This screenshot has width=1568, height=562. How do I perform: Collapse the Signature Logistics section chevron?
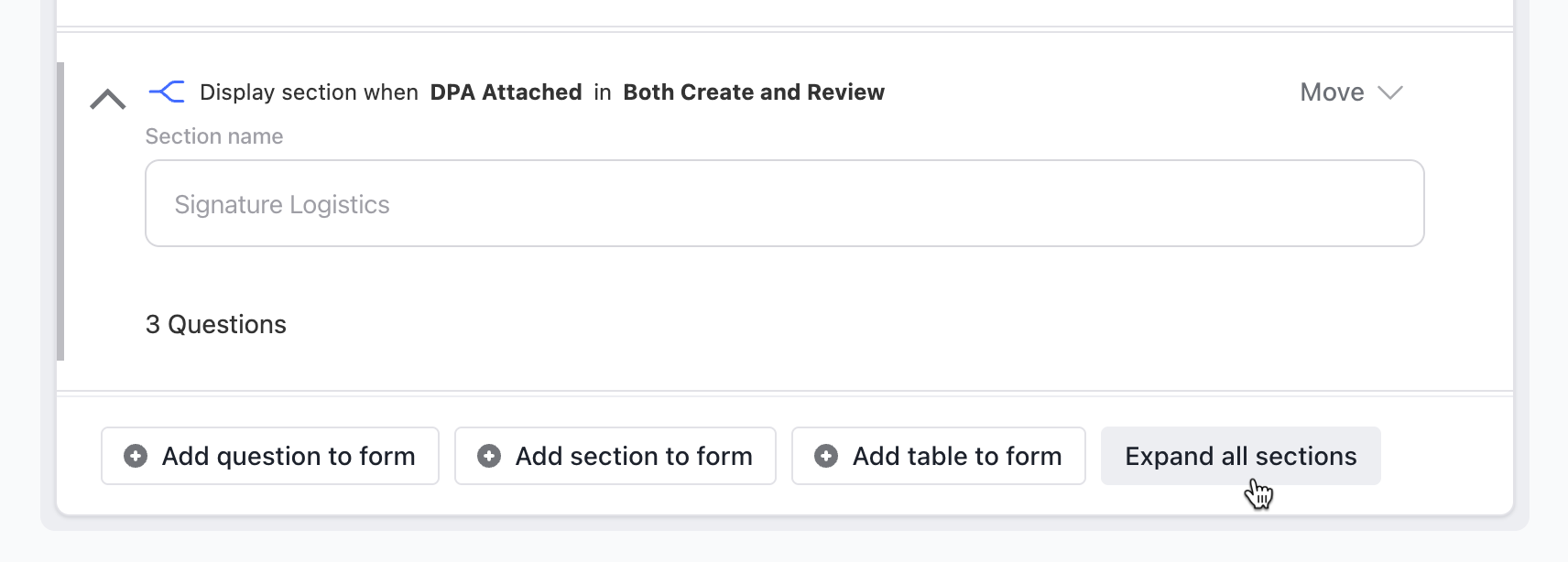[x=108, y=99]
